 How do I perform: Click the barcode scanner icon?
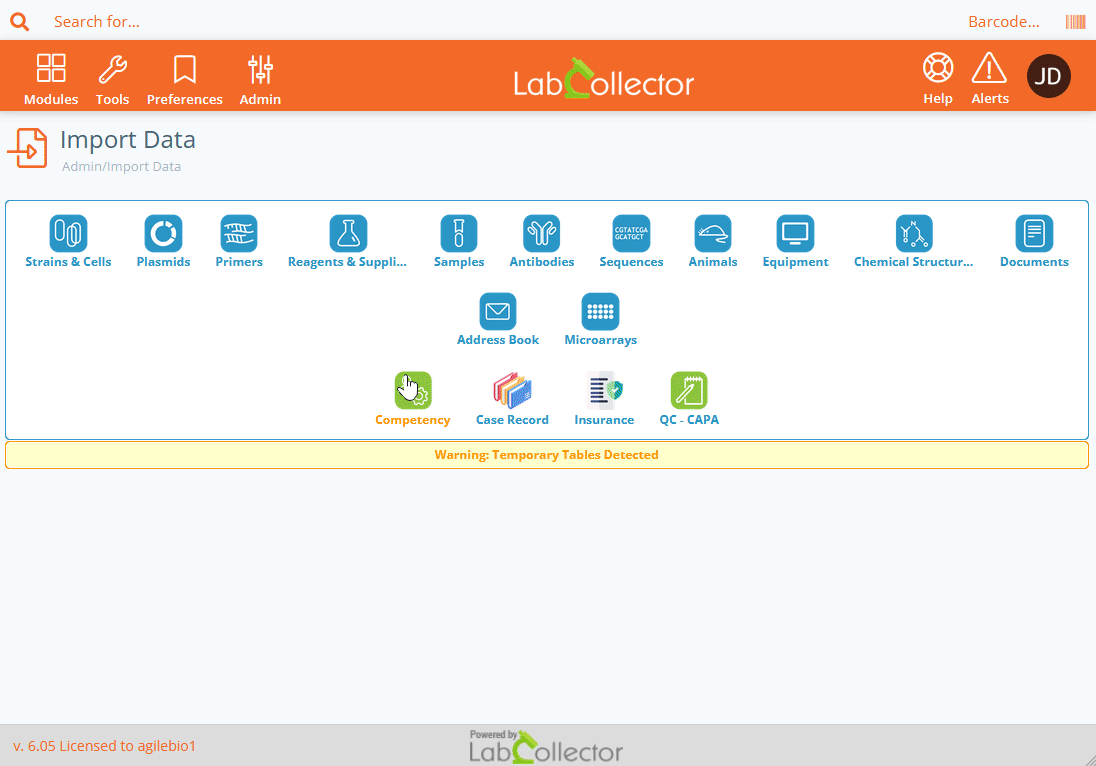pos(1075,22)
